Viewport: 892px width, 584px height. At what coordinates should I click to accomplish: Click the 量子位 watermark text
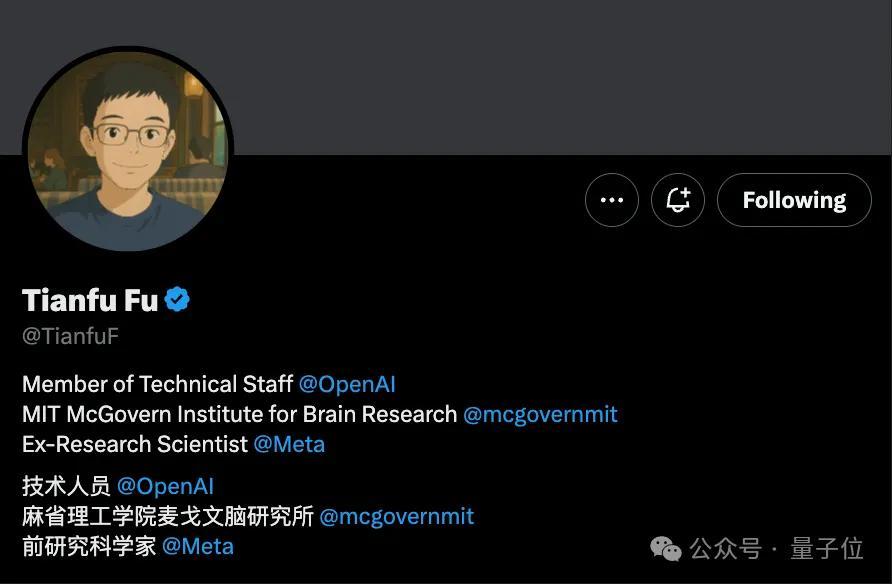827,549
